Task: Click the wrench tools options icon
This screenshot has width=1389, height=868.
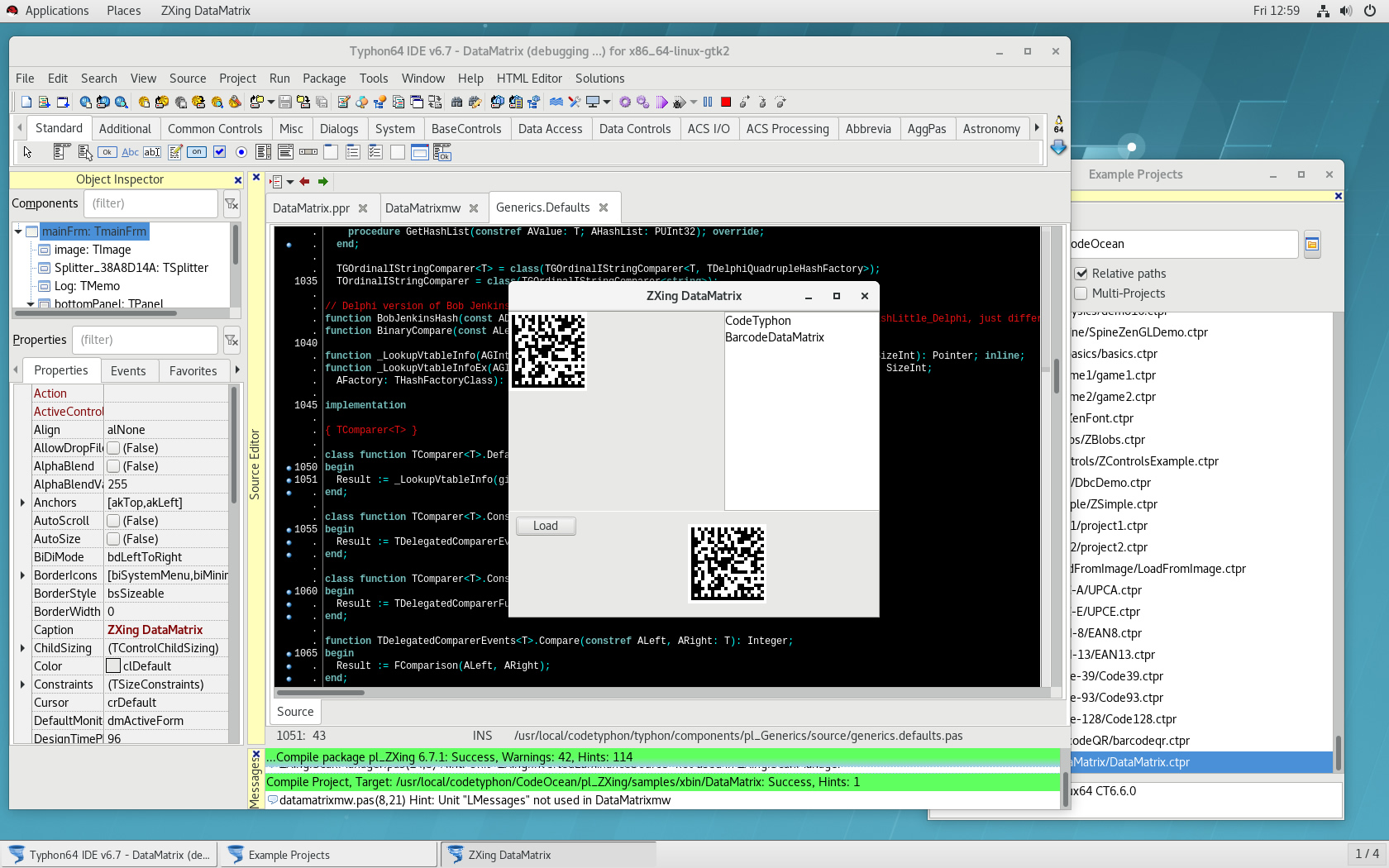Action: [575, 102]
